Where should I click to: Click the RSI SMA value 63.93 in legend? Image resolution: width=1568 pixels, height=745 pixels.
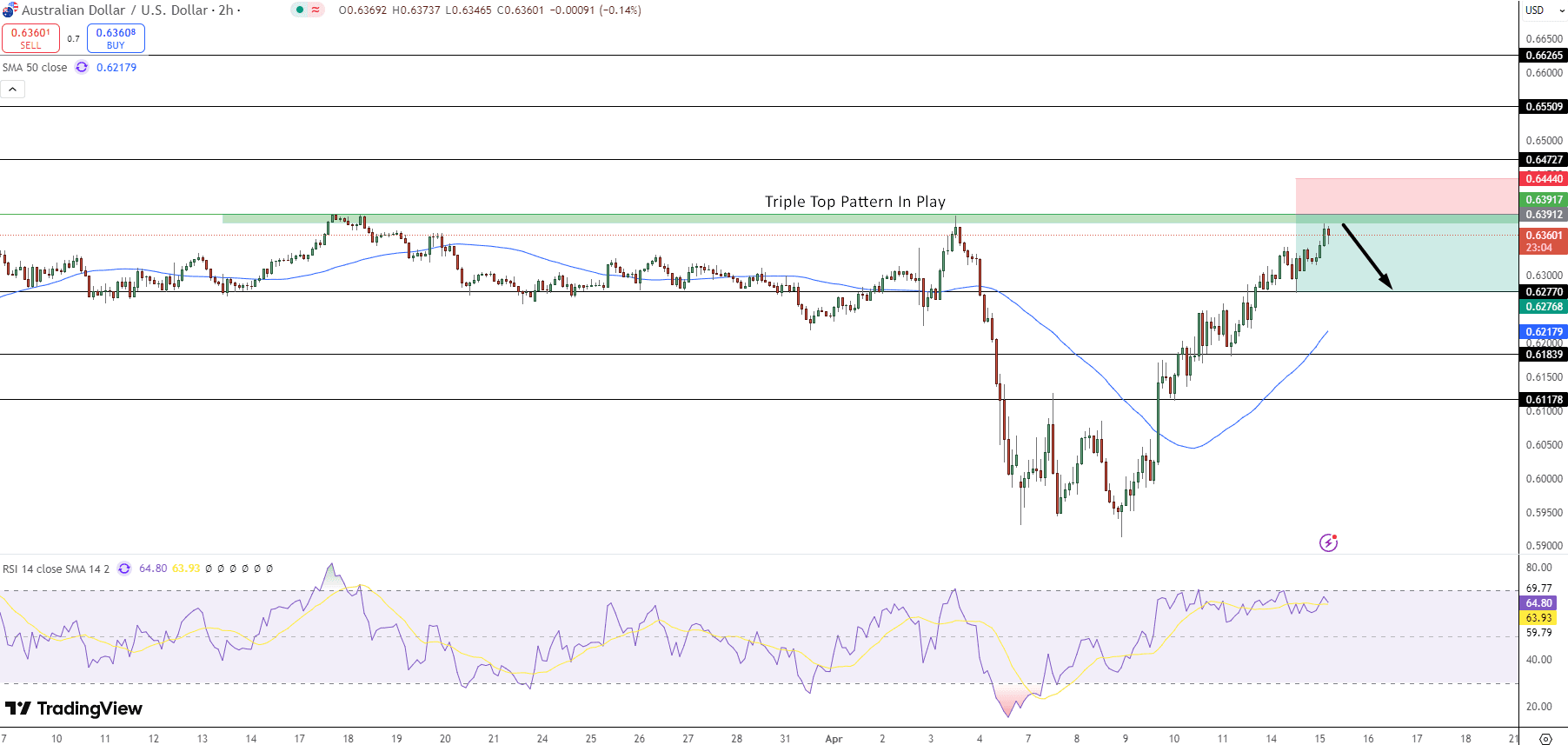click(186, 569)
